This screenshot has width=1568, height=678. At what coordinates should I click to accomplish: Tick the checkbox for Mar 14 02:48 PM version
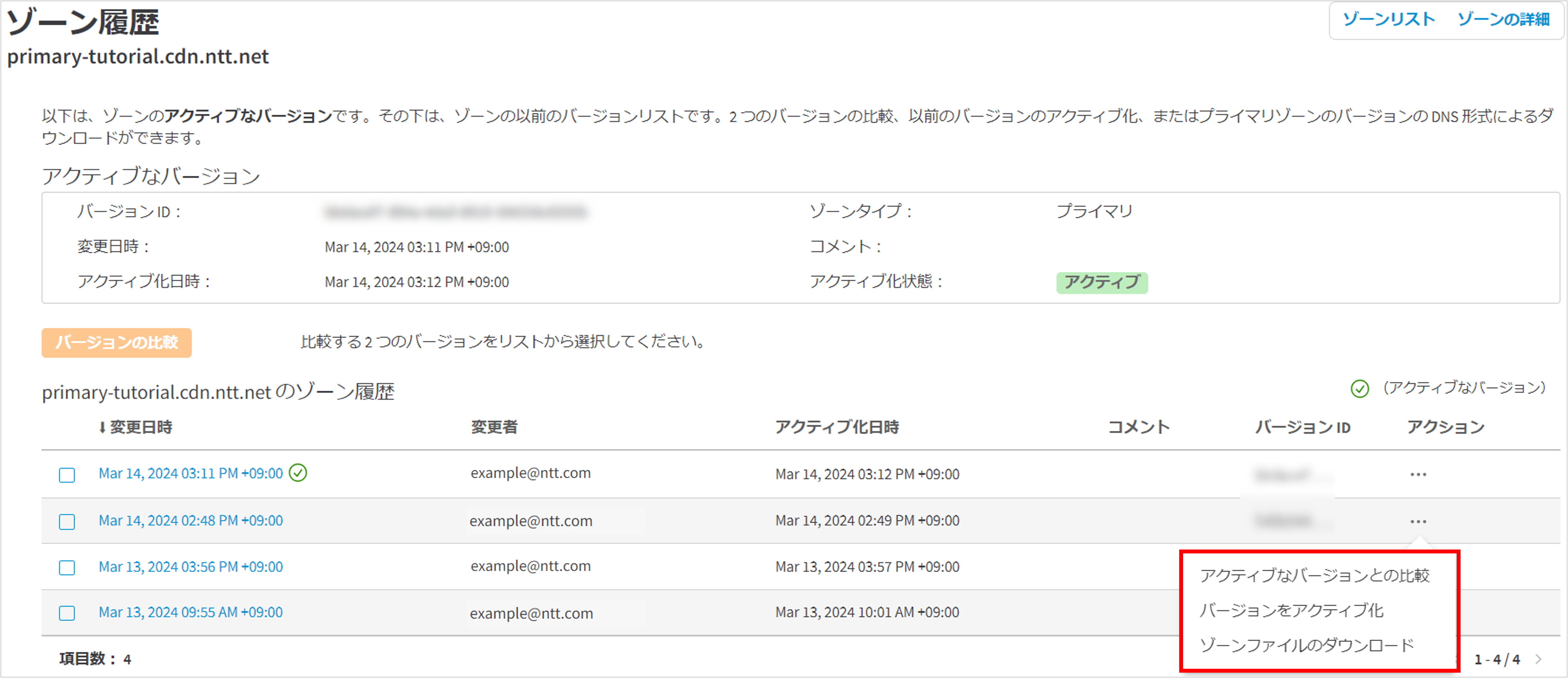pos(67,521)
